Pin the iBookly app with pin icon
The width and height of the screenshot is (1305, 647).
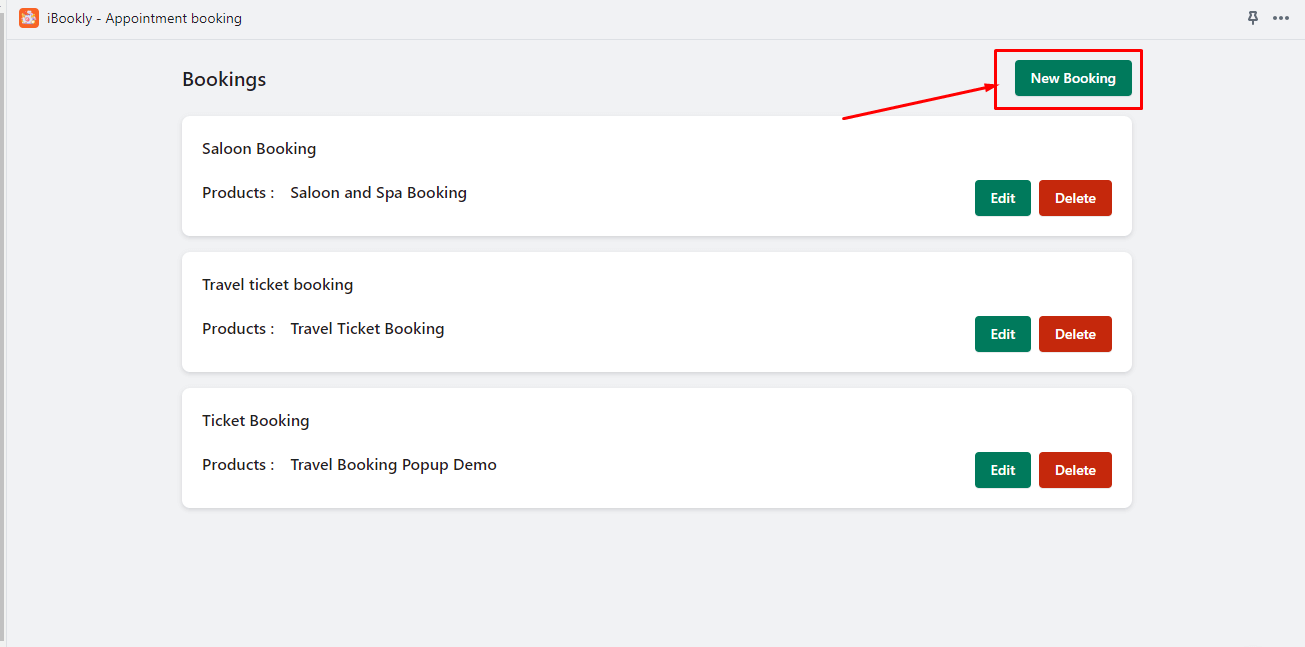click(x=1253, y=18)
